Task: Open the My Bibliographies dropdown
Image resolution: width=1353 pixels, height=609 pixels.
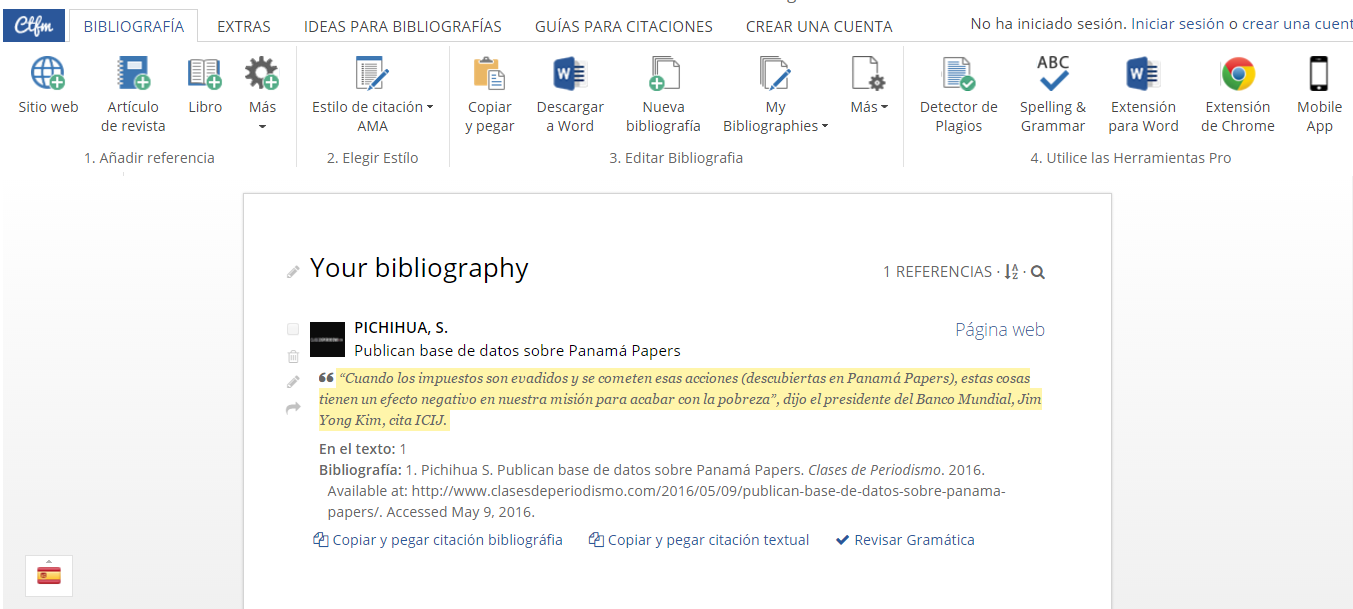Action: tap(776, 116)
